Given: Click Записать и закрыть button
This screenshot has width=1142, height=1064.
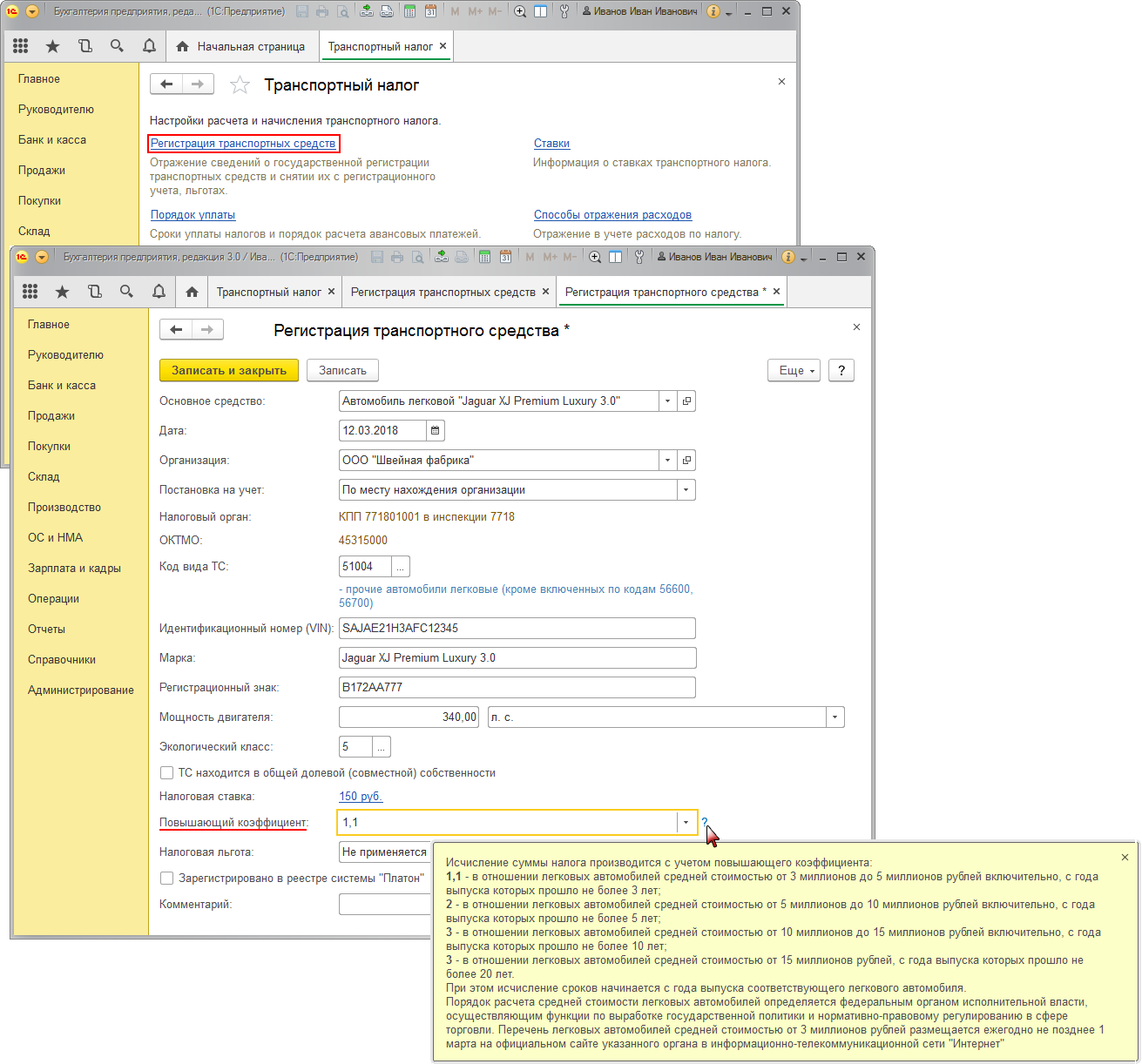Looking at the screenshot, I should click(229, 370).
